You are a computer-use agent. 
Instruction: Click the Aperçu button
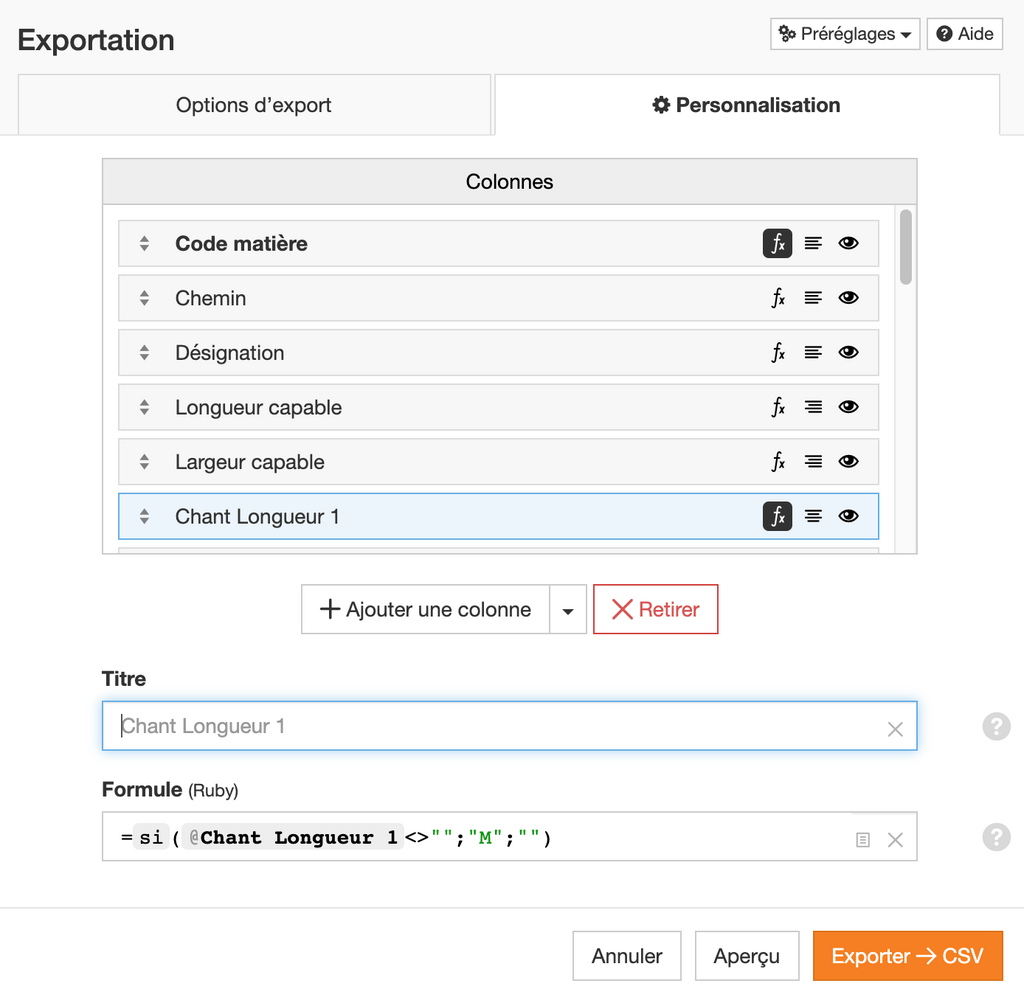click(x=747, y=956)
